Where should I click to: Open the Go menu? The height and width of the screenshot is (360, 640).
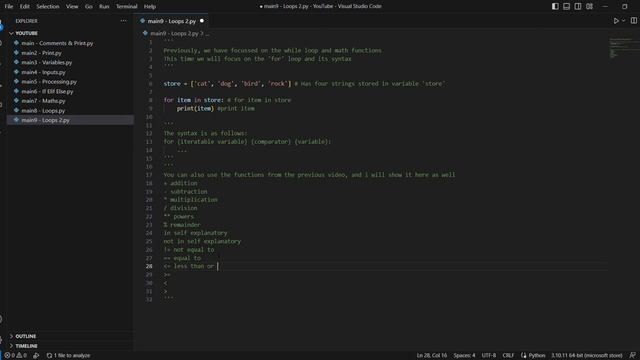tap(89, 7)
